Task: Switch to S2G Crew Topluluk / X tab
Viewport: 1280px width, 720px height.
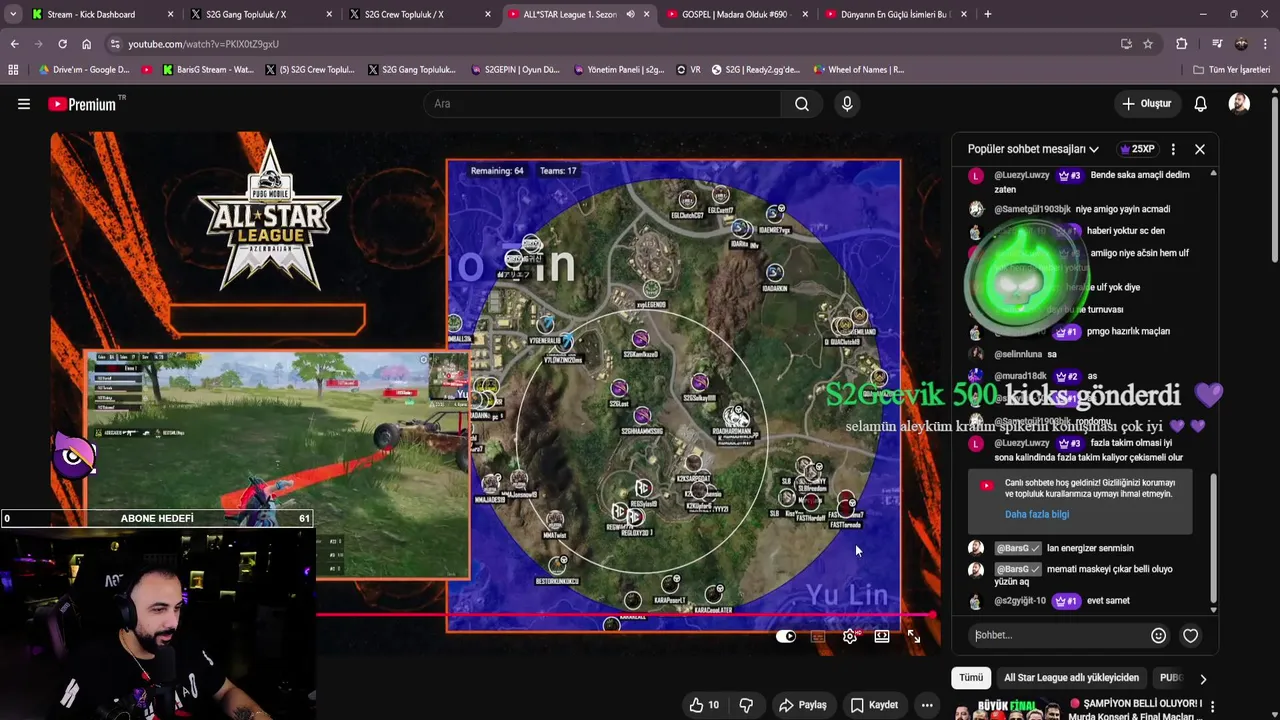Action: pos(418,14)
